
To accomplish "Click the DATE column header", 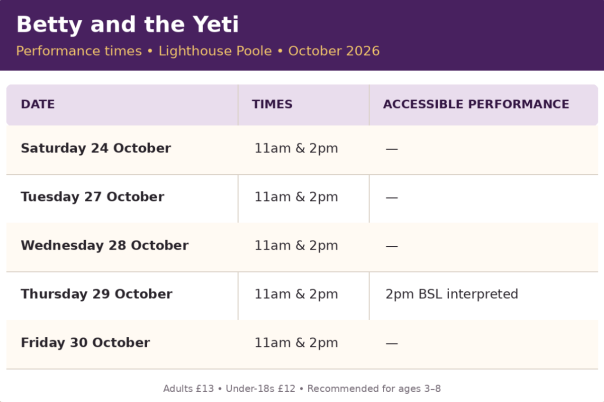I will click(x=122, y=105).
